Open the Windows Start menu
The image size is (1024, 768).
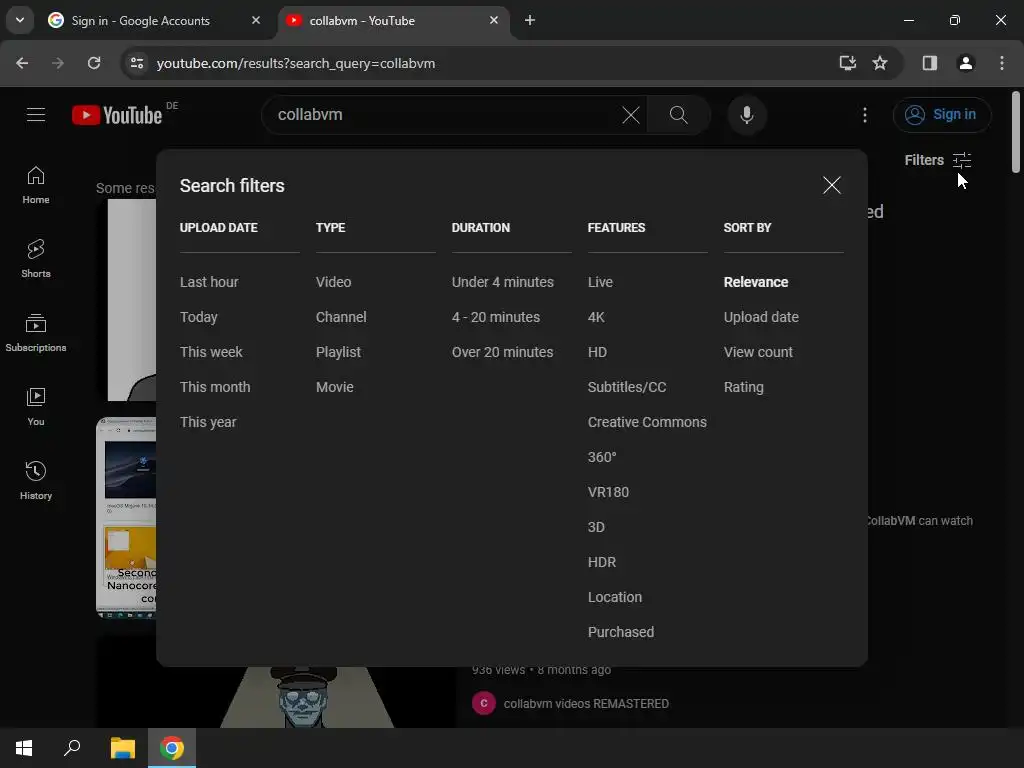24,748
